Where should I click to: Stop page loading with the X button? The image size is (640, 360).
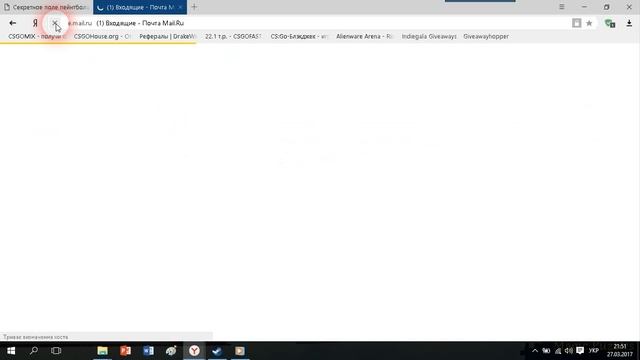tap(55, 23)
